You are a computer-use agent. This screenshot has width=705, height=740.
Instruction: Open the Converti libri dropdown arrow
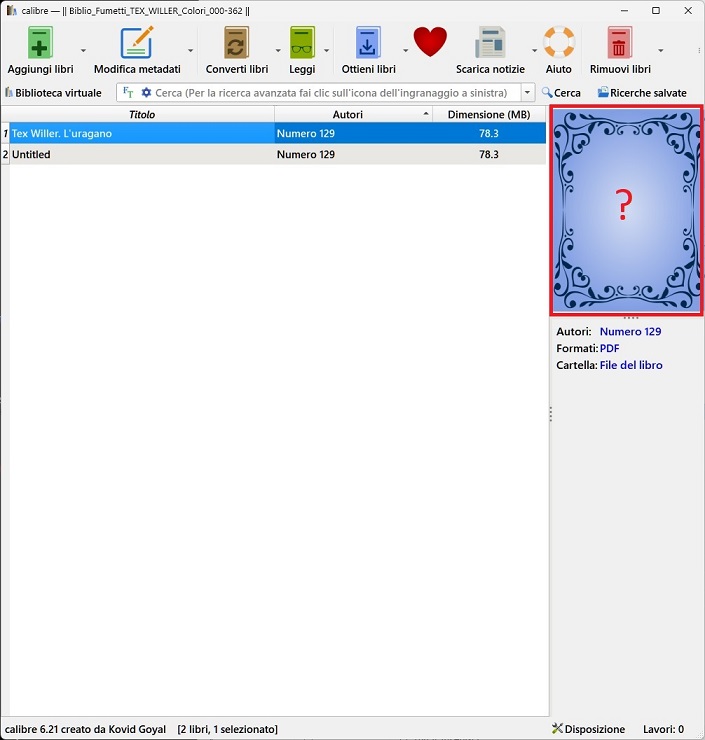[278, 50]
